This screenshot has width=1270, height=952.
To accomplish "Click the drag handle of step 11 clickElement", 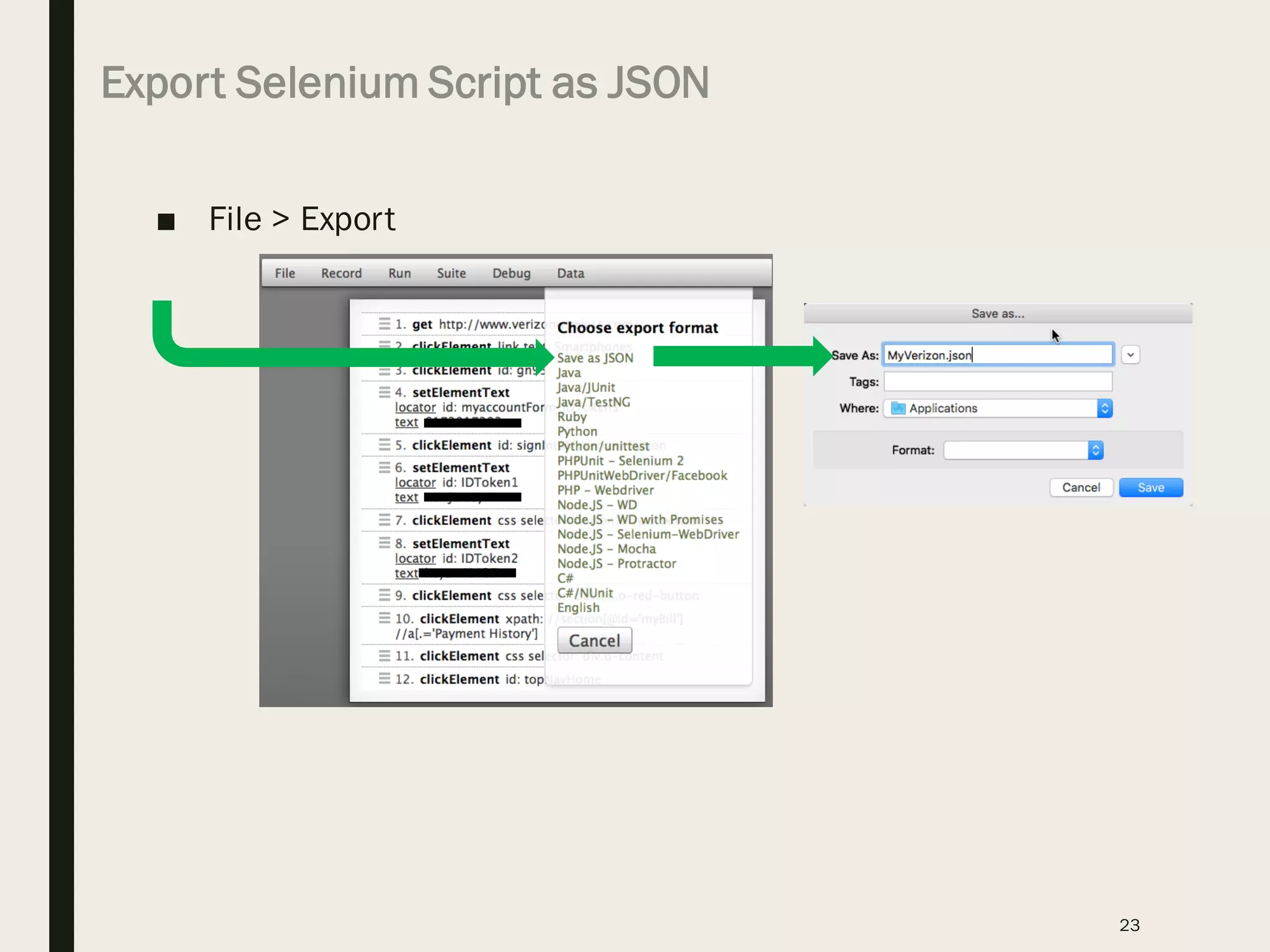I will (x=384, y=656).
